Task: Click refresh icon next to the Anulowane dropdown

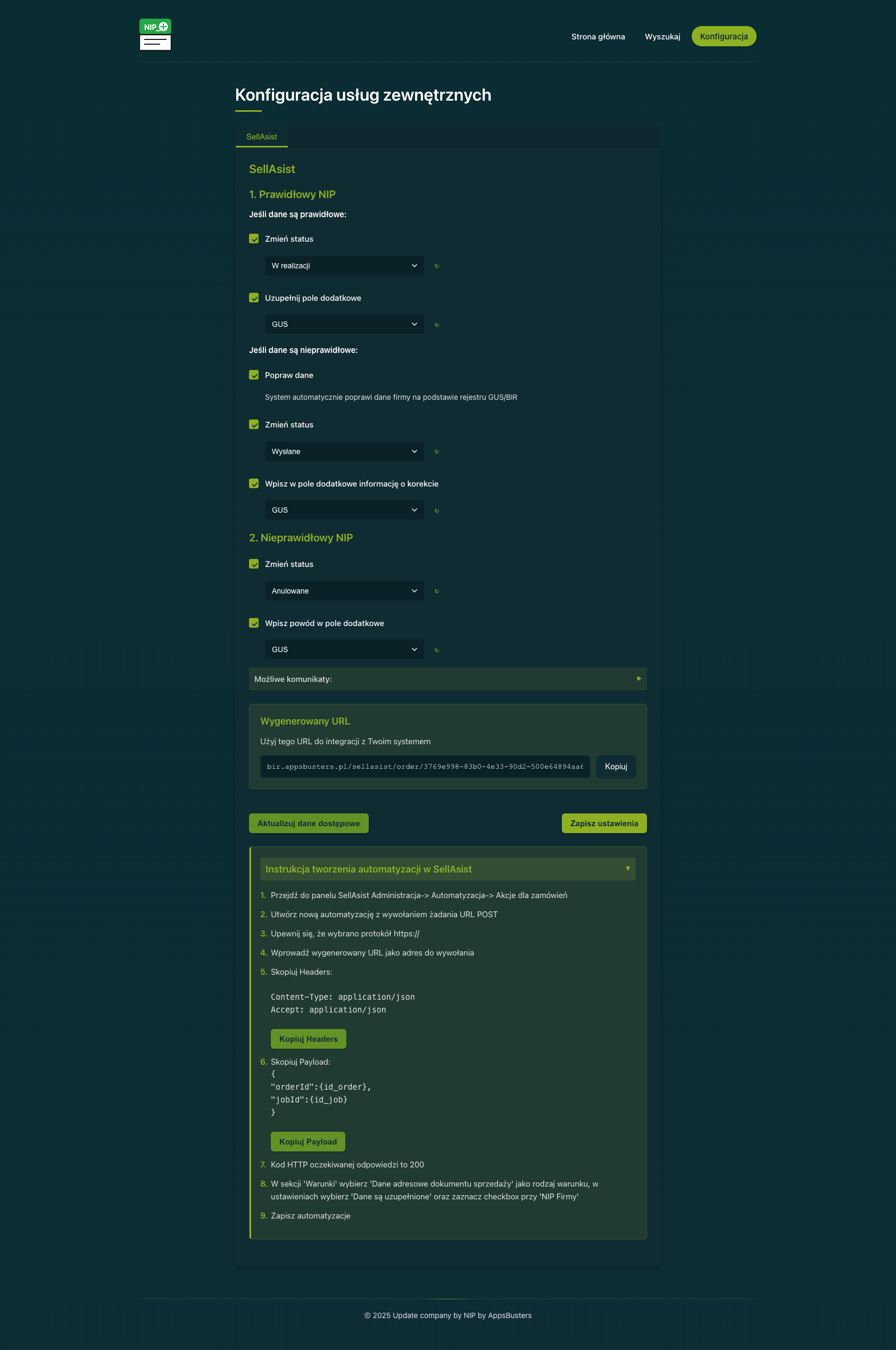Action: (x=437, y=591)
